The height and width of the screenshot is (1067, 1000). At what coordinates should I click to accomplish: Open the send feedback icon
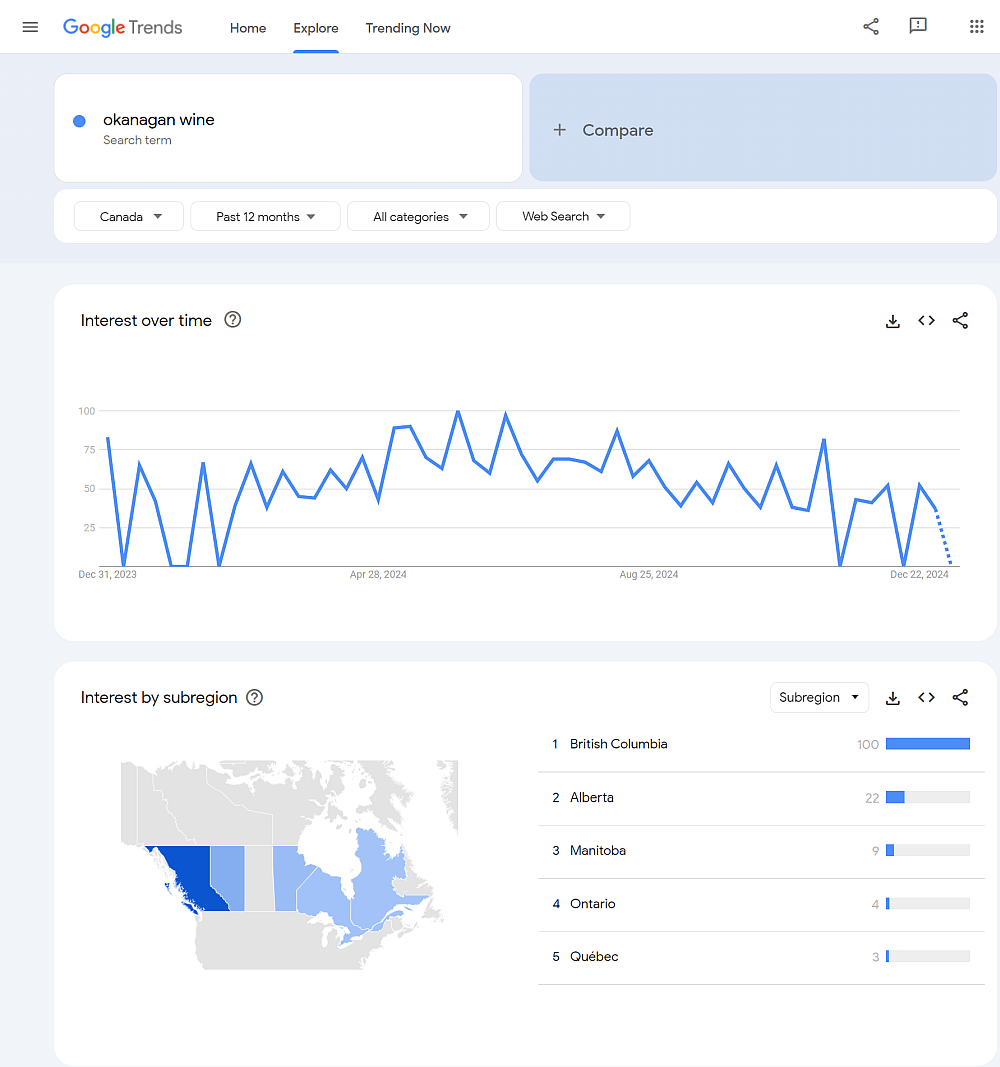917,27
